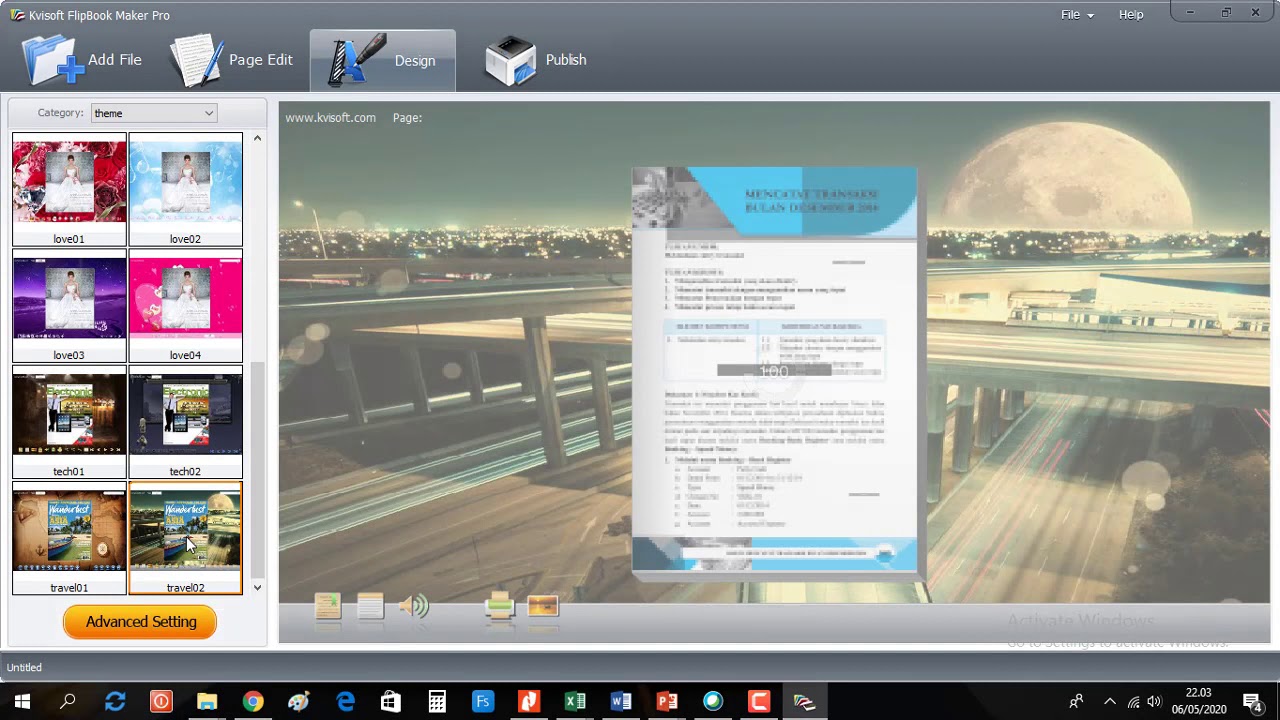
Task: Select the tech01 theme thumbnail
Action: 69,422
